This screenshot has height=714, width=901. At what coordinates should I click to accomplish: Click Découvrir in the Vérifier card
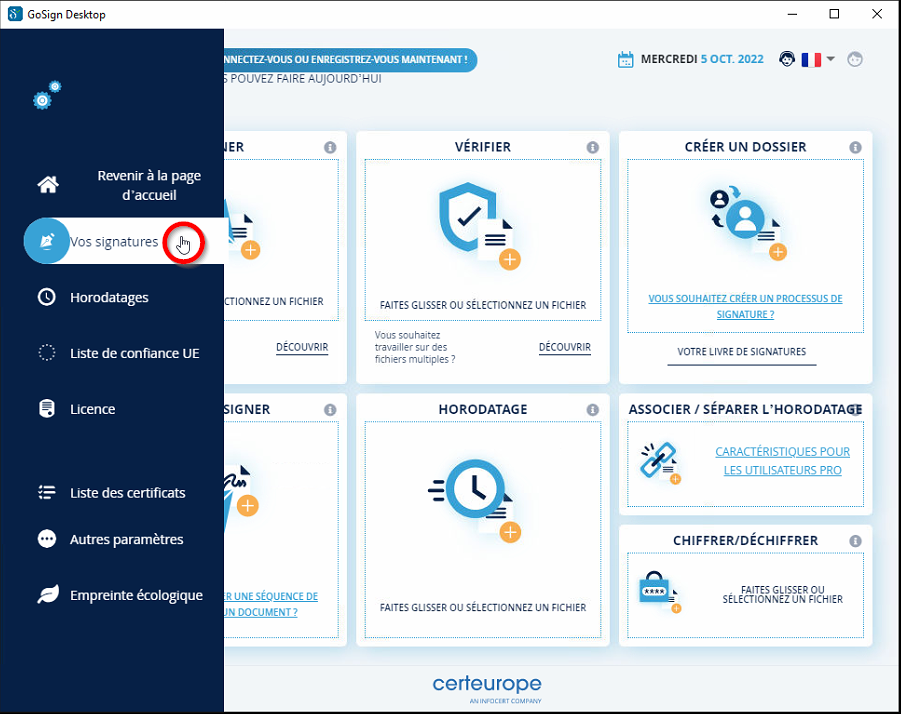(564, 347)
